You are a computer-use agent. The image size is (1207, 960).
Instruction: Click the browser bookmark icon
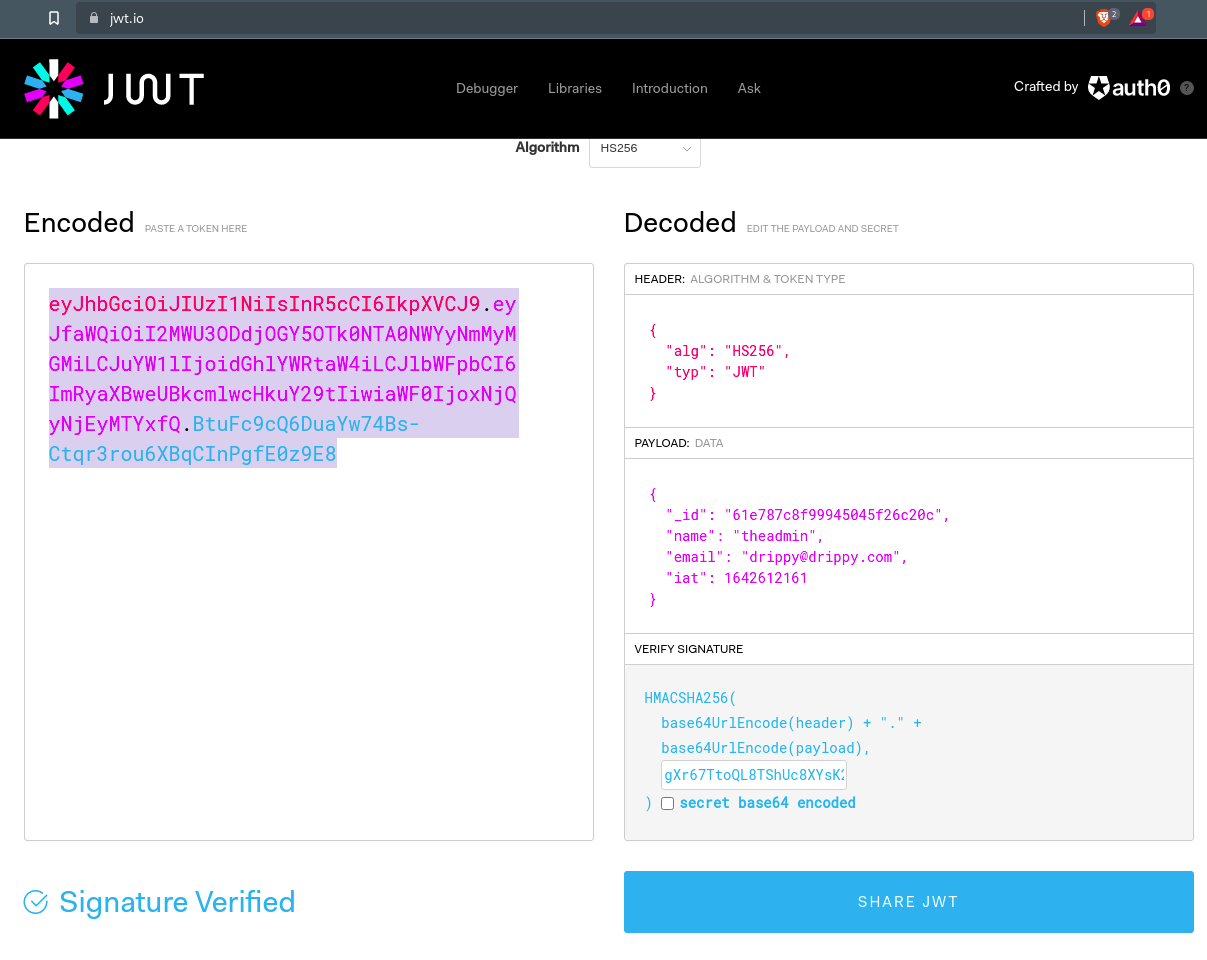point(54,18)
